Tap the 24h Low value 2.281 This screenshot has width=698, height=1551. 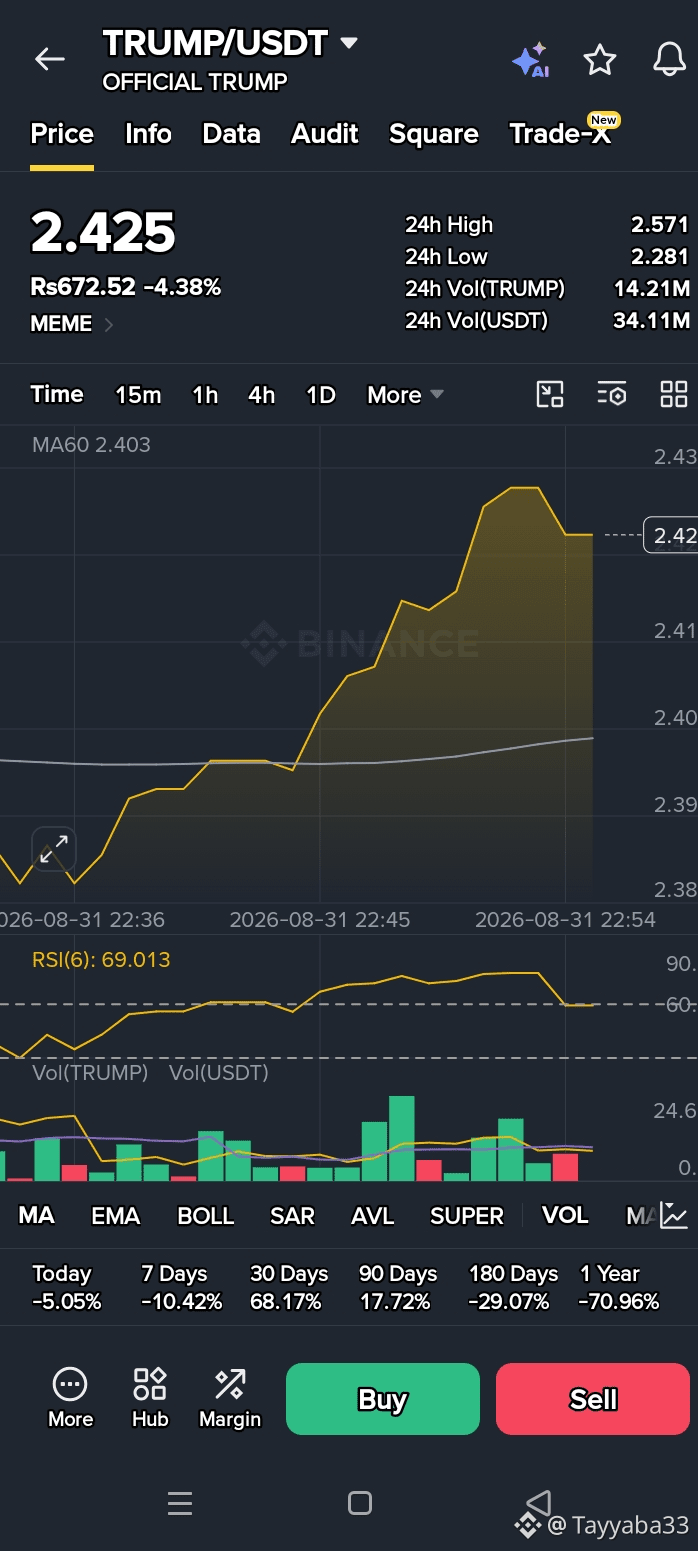(x=660, y=257)
